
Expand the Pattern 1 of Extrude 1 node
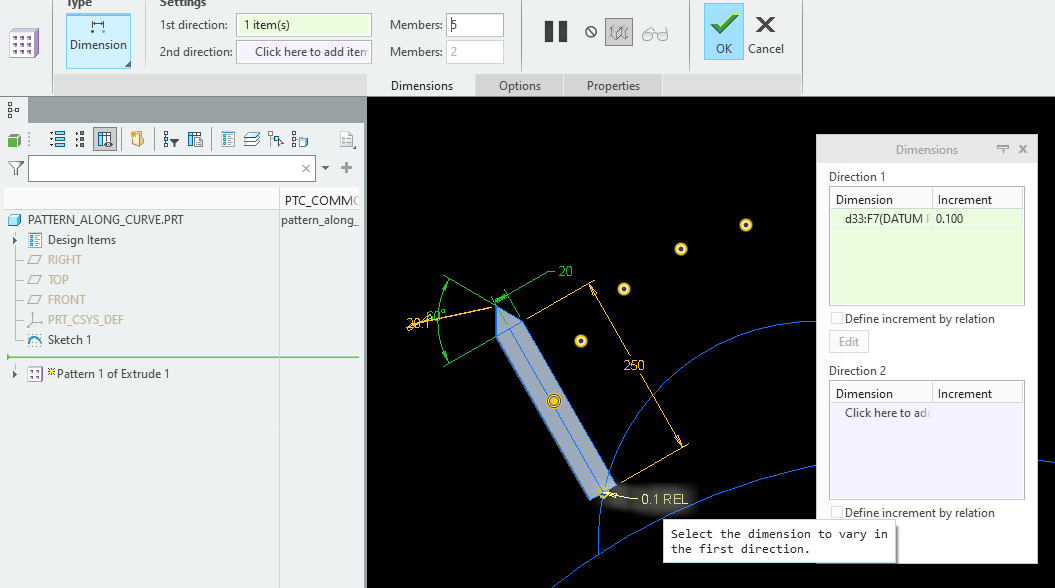[x=14, y=374]
